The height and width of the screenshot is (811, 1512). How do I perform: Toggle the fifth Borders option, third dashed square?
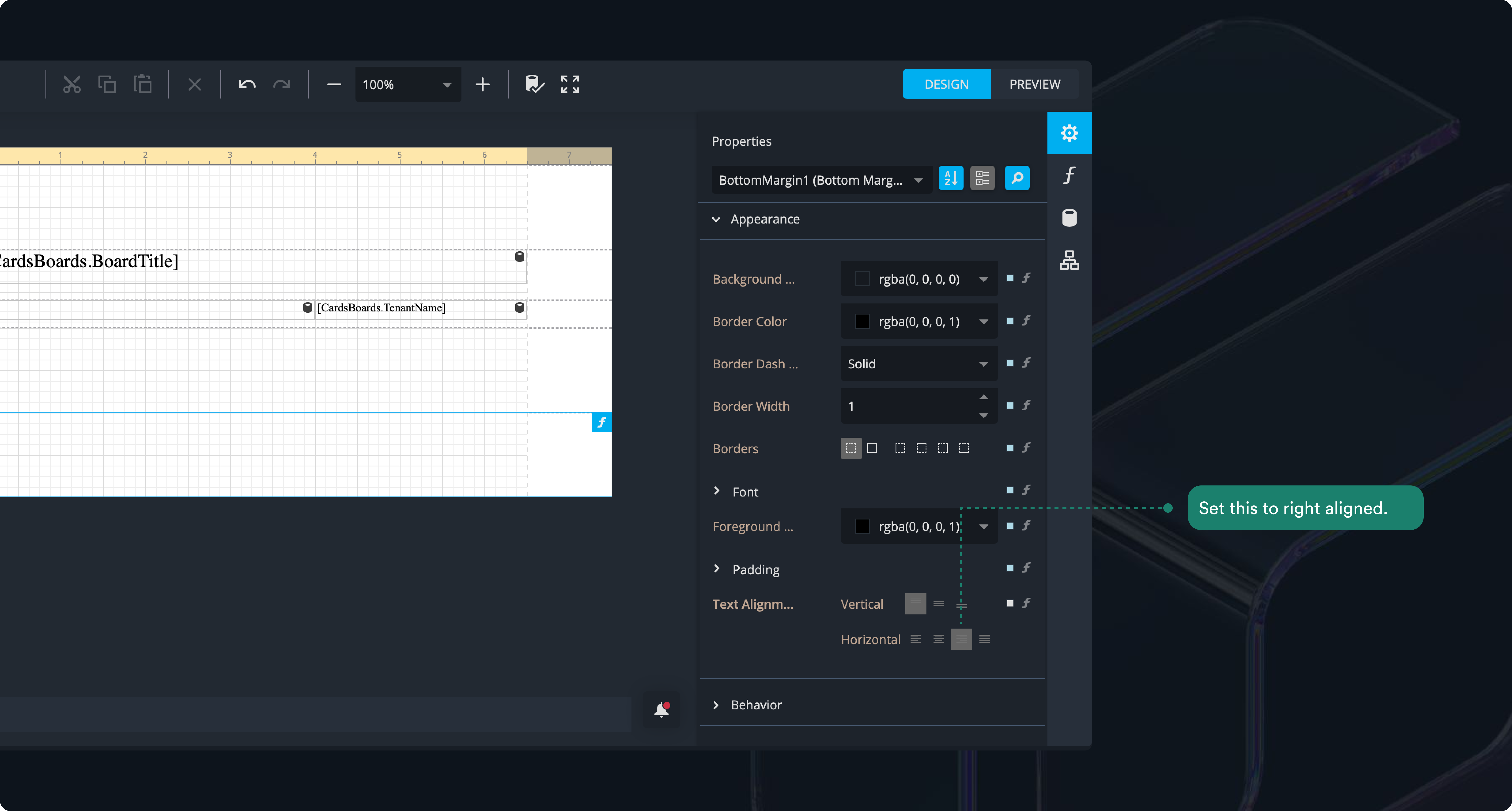pyautogui.click(x=942, y=448)
